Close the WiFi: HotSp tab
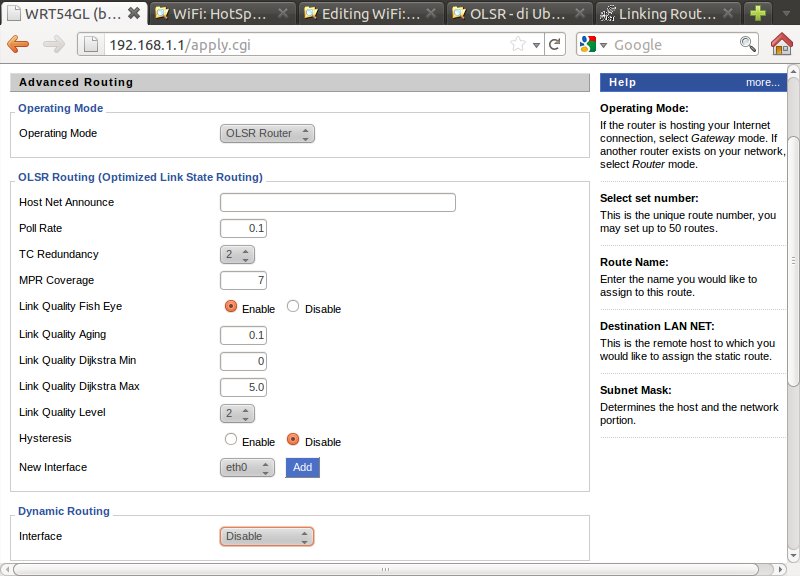 [x=283, y=13]
